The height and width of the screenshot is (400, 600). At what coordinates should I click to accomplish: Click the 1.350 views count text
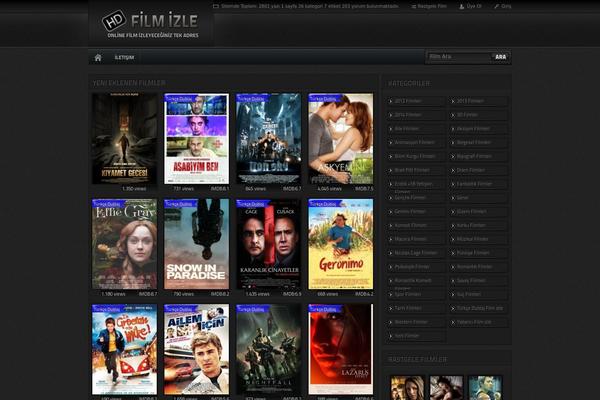[134, 189]
